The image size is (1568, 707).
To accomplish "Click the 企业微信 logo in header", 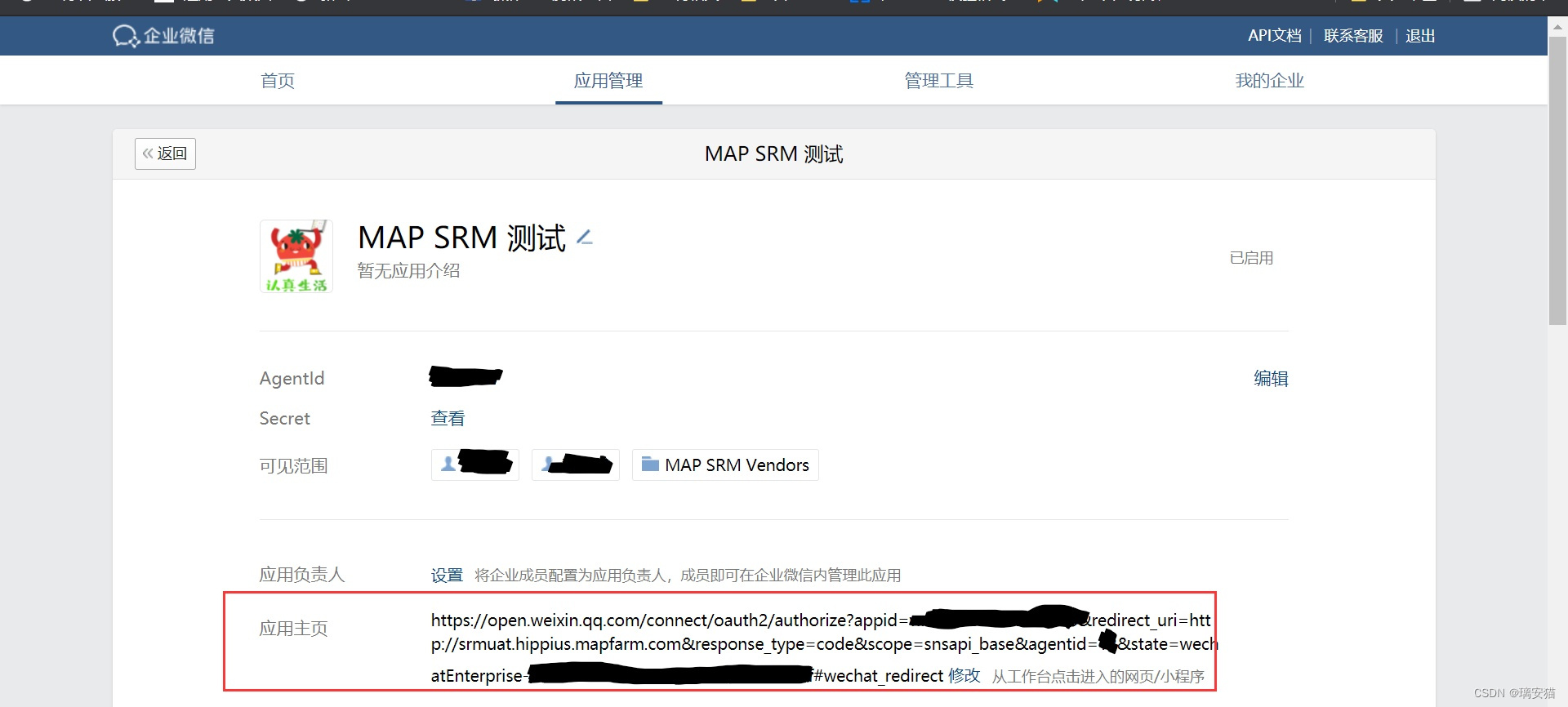I will [x=163, y=36].
